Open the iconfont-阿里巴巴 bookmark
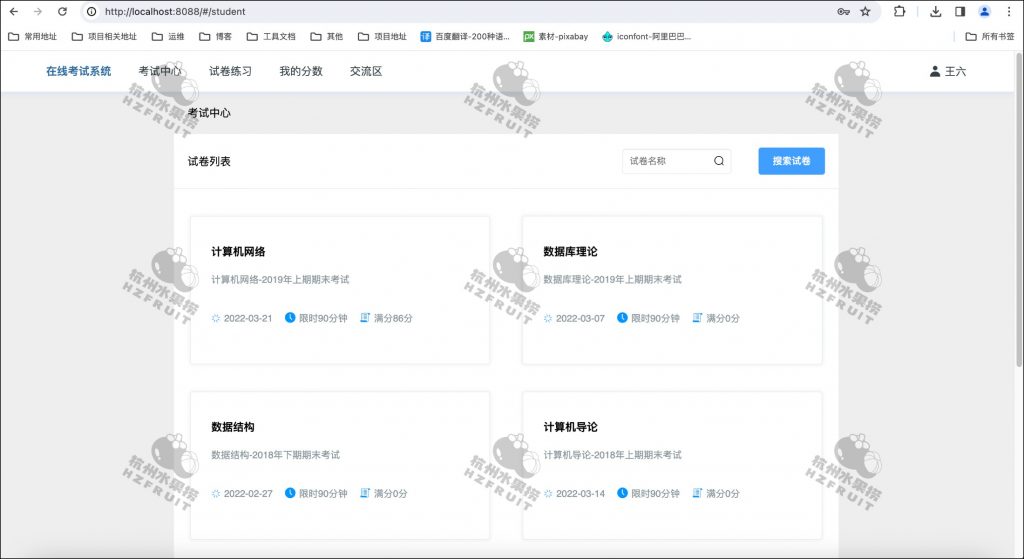 (x=647, y=37)
